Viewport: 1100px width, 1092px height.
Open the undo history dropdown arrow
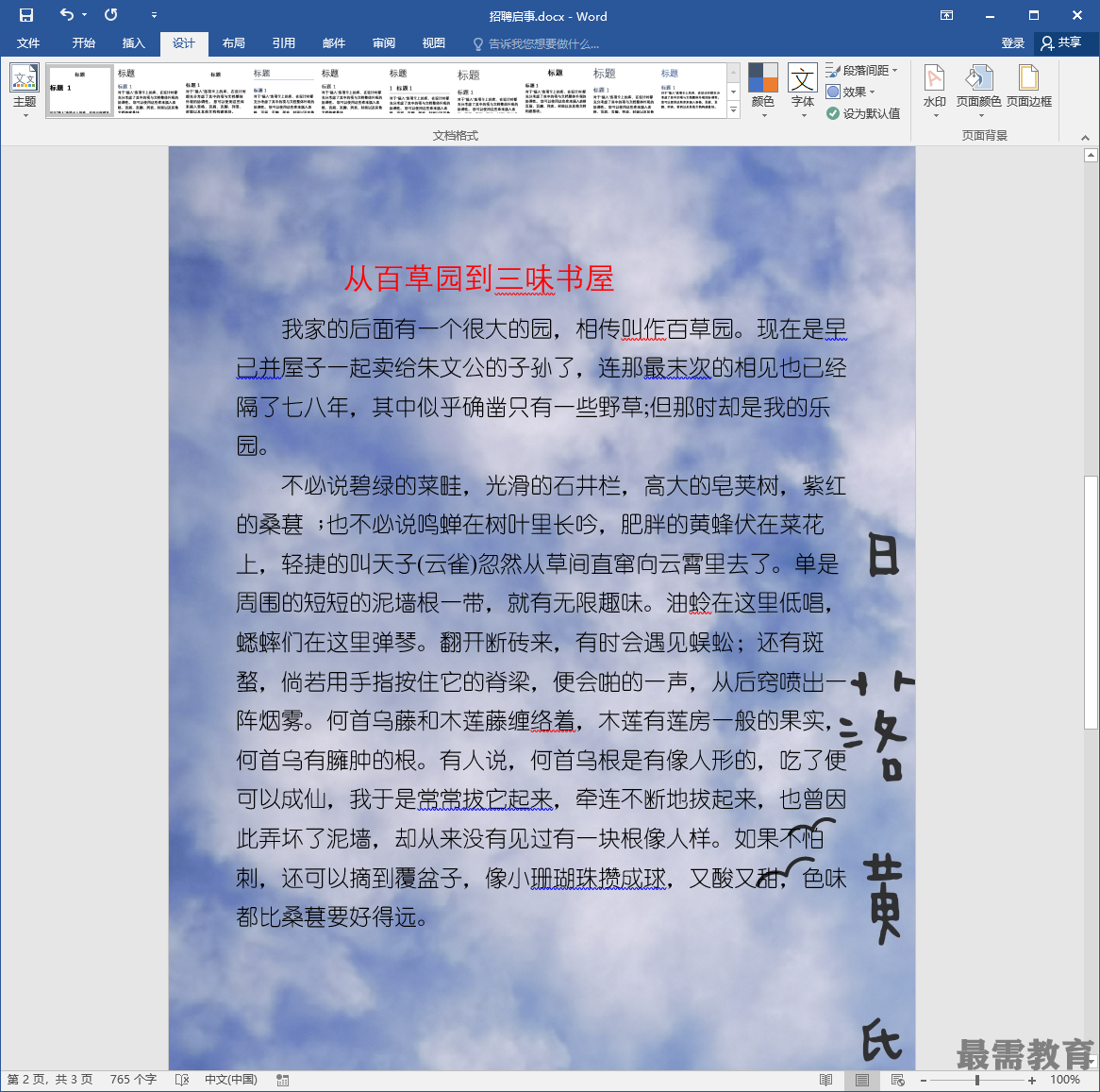(x=84, y=15)
